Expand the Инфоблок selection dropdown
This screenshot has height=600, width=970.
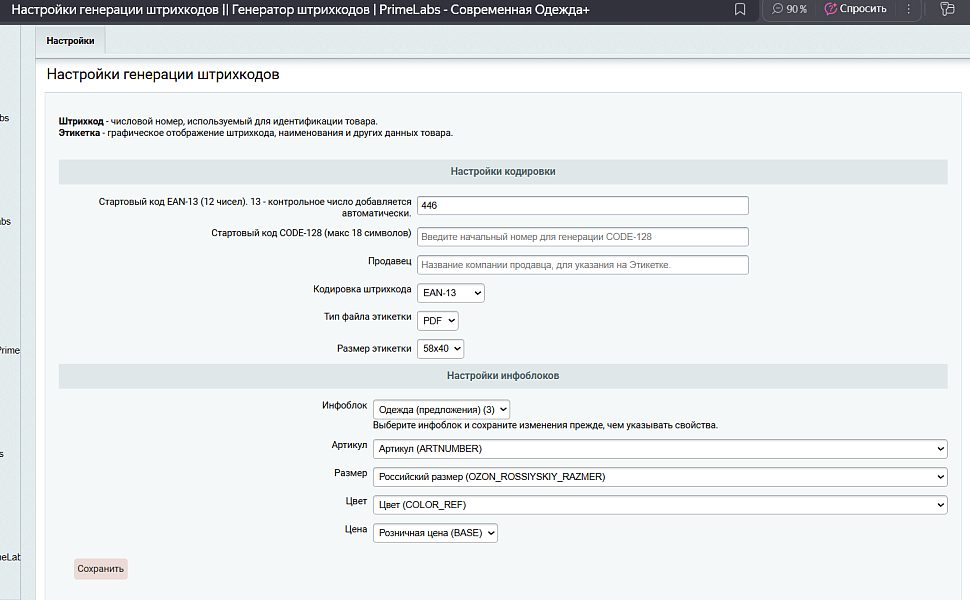coord(441,409)
